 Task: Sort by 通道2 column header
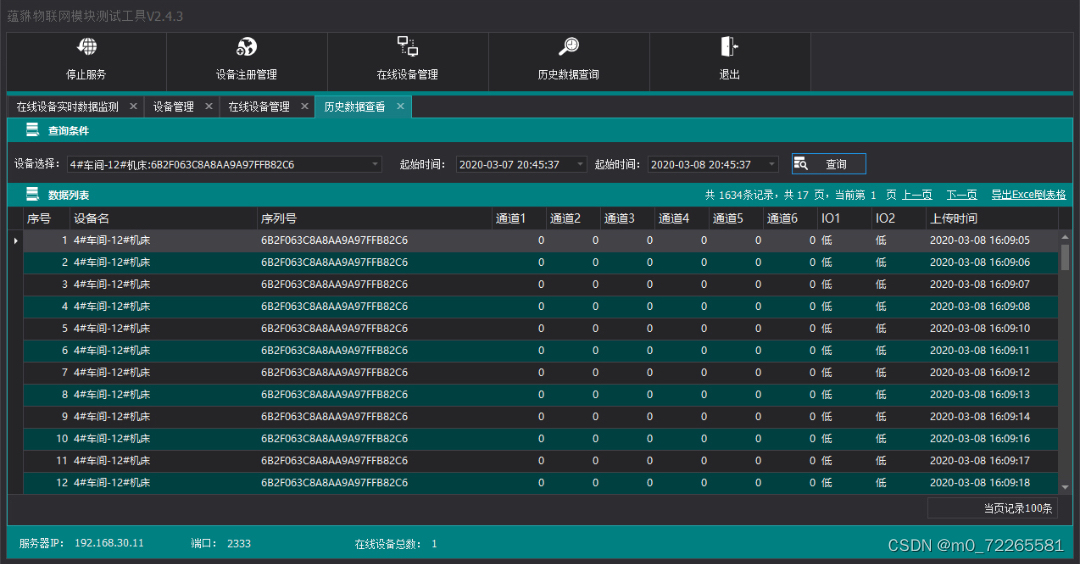point(574,218)
